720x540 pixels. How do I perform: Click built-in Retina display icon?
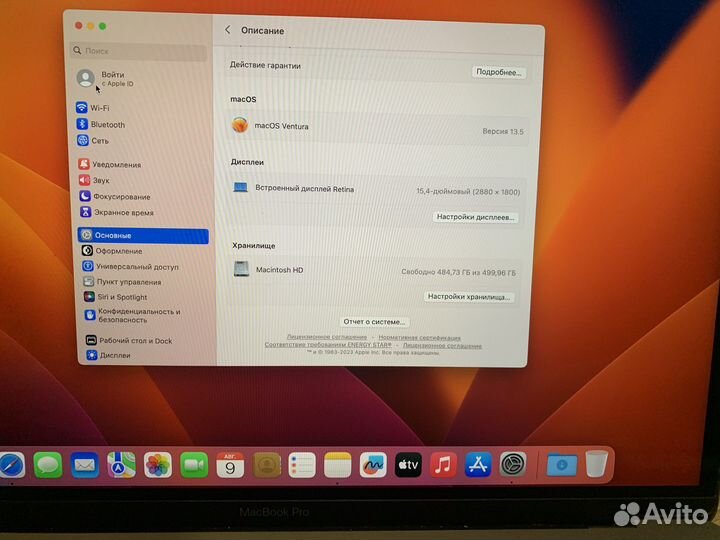tap(240, 187)
